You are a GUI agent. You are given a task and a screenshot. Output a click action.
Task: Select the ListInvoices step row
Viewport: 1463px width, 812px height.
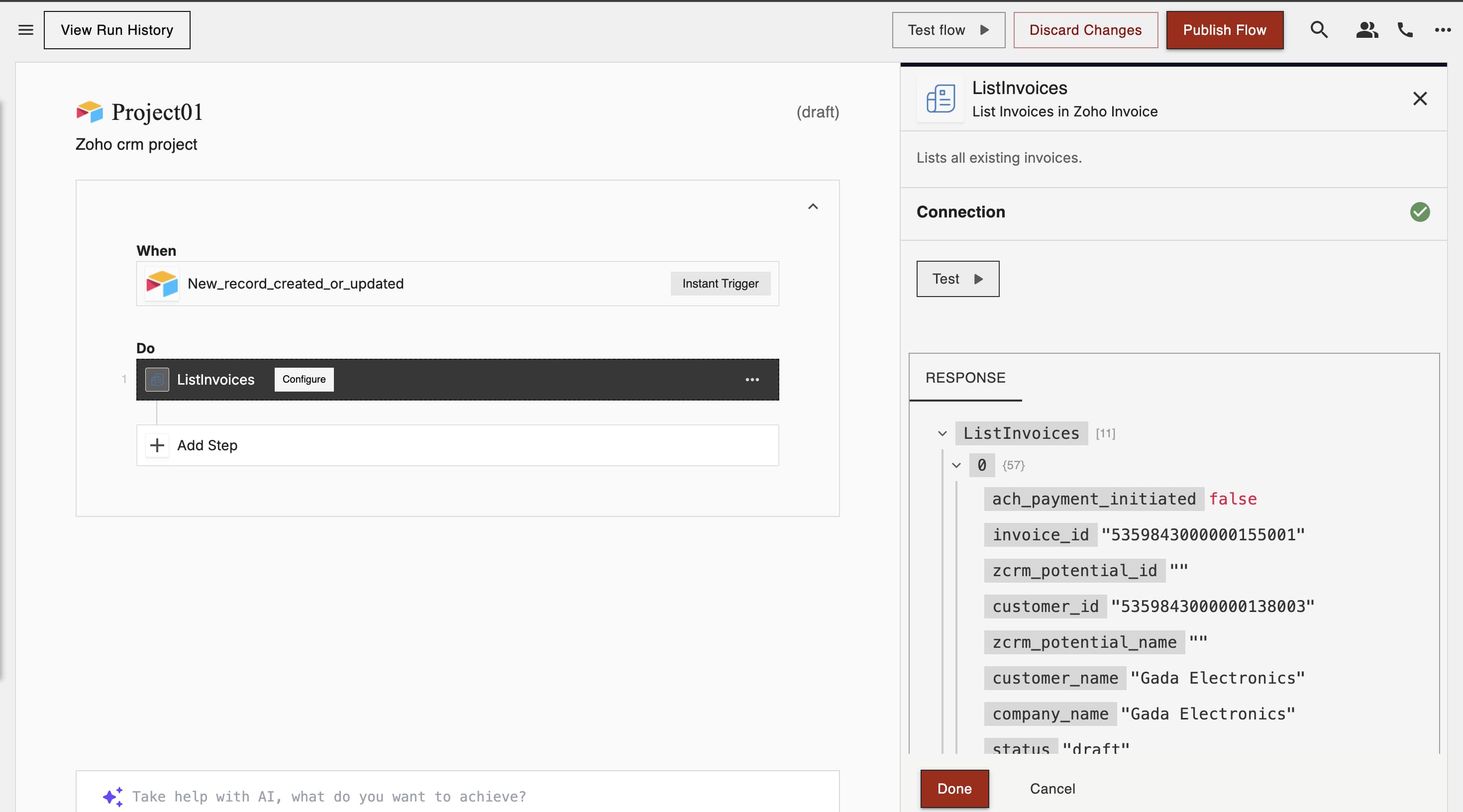click(457, 379)
